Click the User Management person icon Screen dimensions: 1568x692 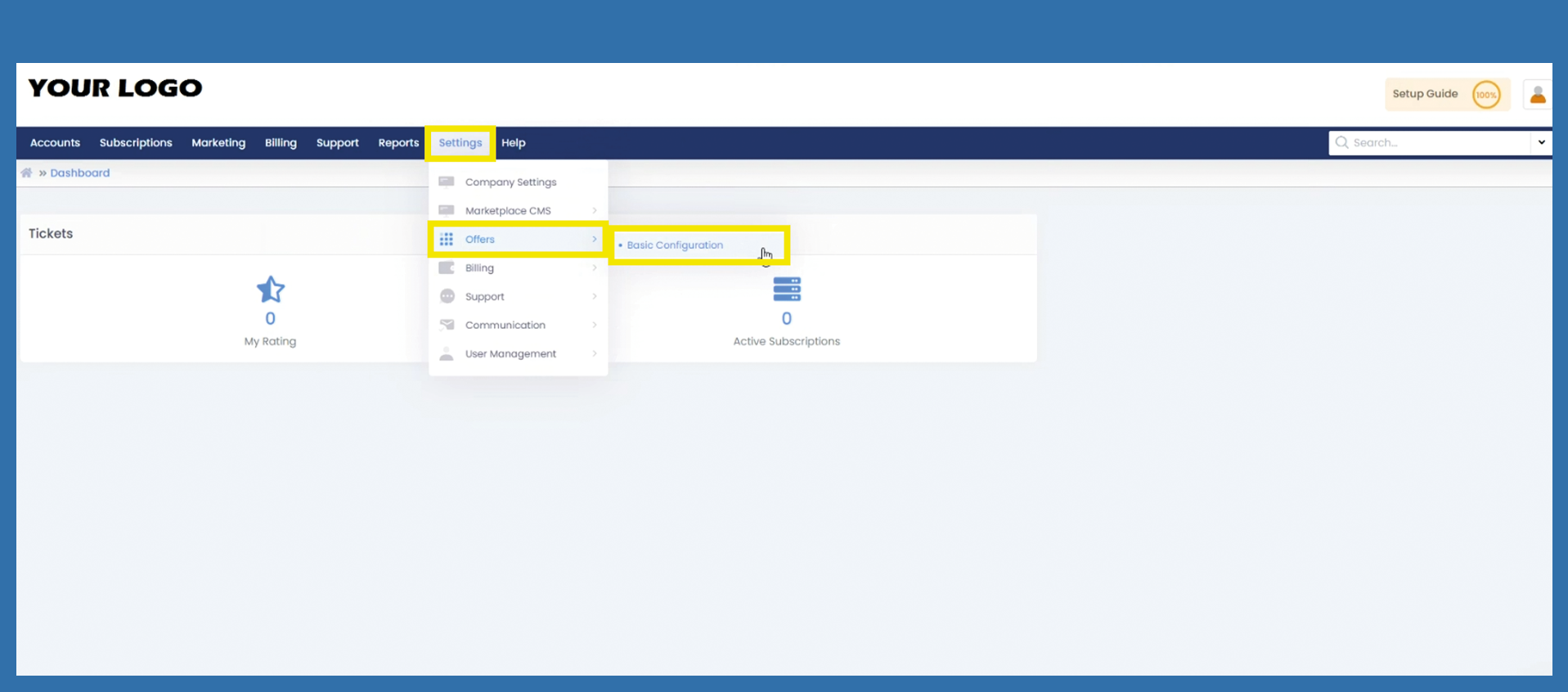[447, 353]
